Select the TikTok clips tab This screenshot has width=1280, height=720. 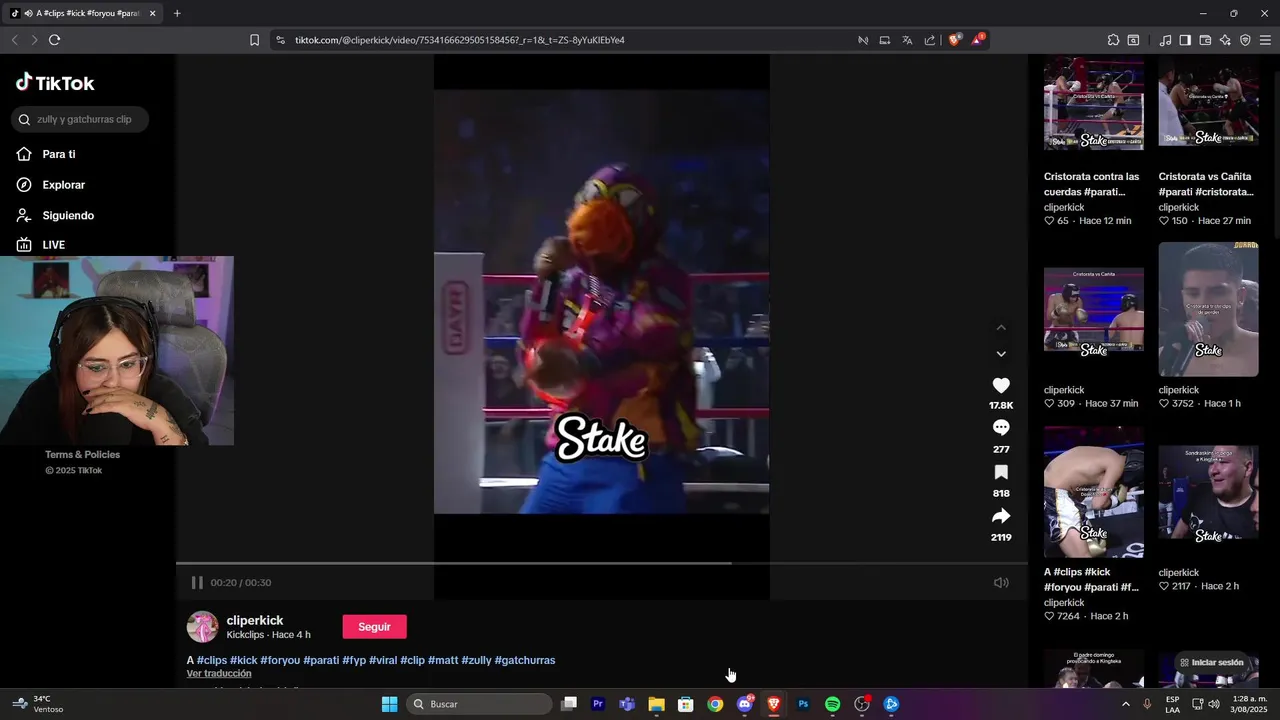[84, 13]
